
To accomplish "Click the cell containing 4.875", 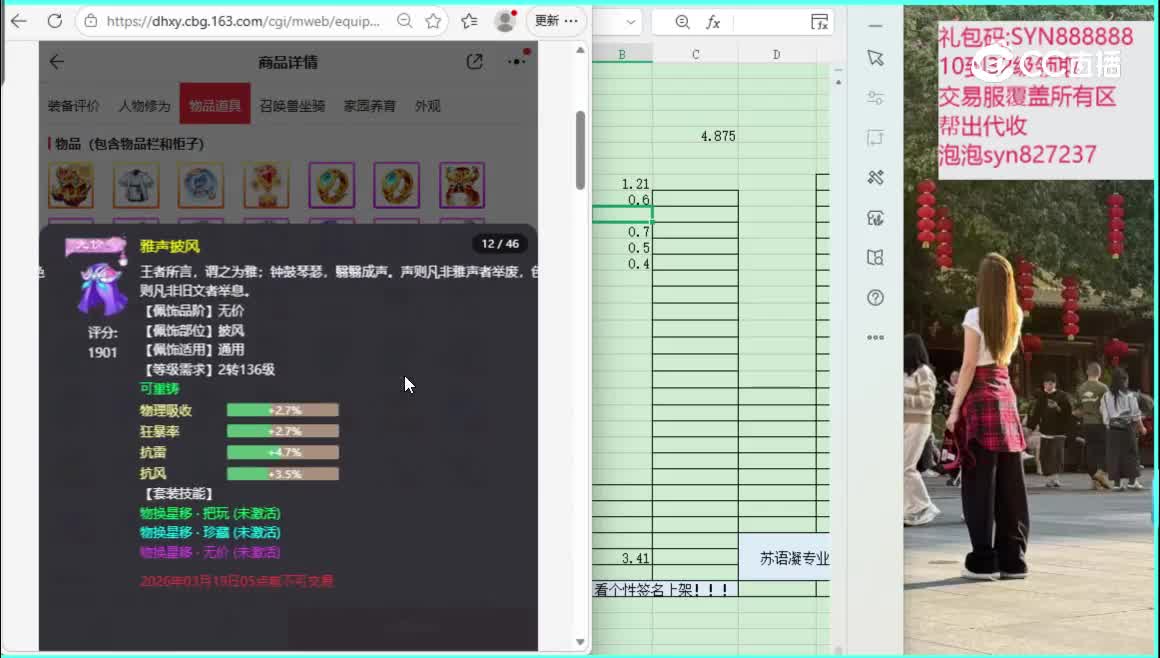I will 695,136.
